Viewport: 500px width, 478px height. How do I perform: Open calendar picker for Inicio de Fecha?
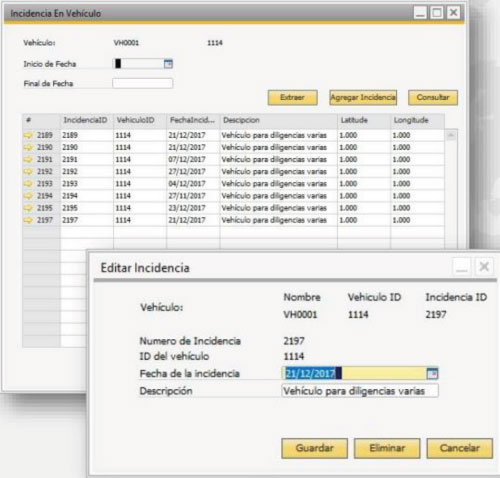pyautogui.click(x=168, y=64)
